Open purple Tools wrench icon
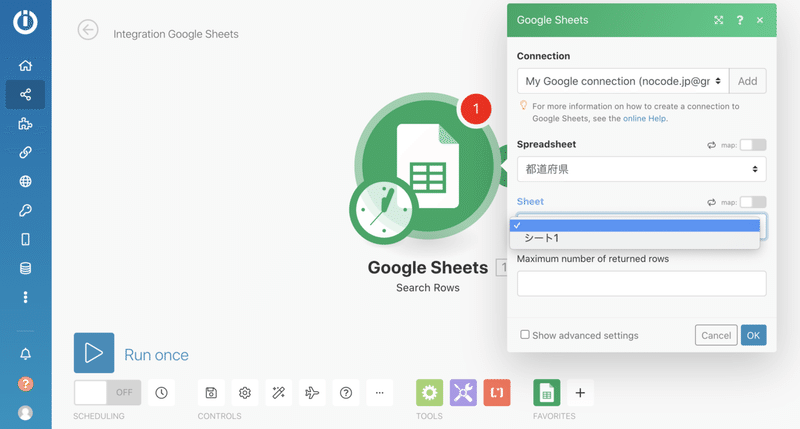The width and height of the screenshot is (800, 429). pos(463,392)
